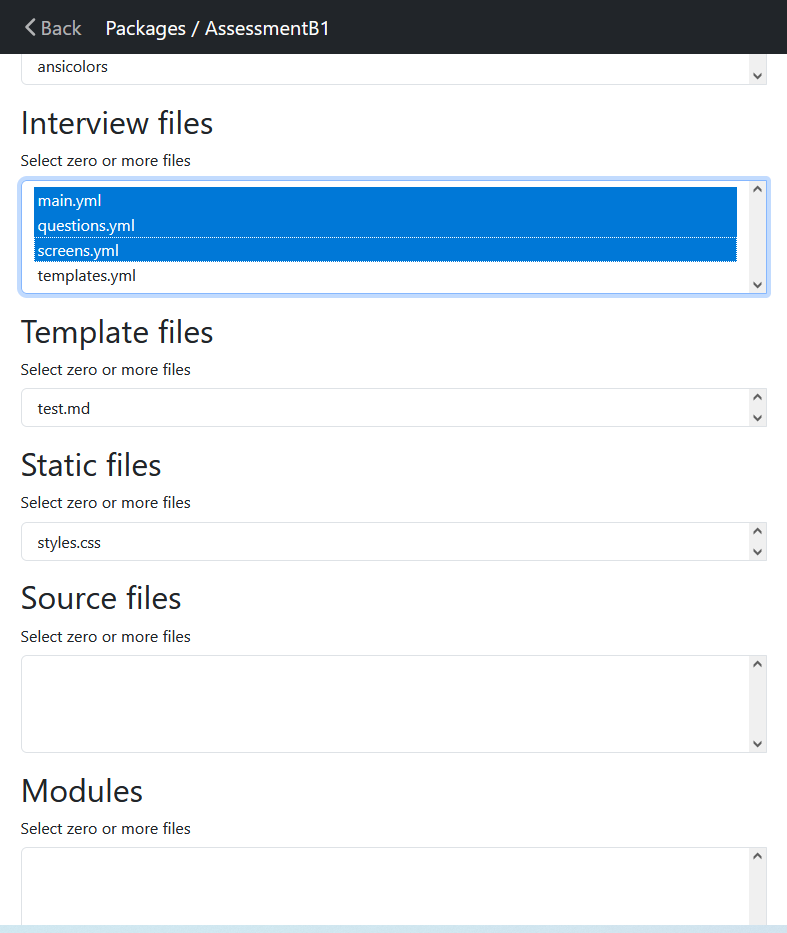787x933 pixels.
Task: Select questions.yml in Interview files list
Action: [86, 226]
